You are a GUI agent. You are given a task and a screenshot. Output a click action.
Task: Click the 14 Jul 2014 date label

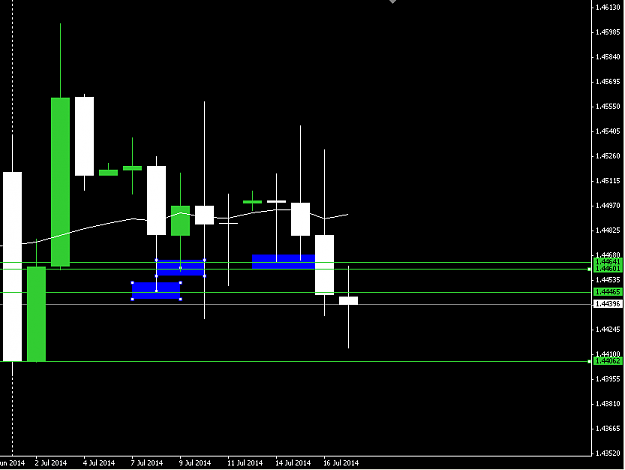point(293,463)
